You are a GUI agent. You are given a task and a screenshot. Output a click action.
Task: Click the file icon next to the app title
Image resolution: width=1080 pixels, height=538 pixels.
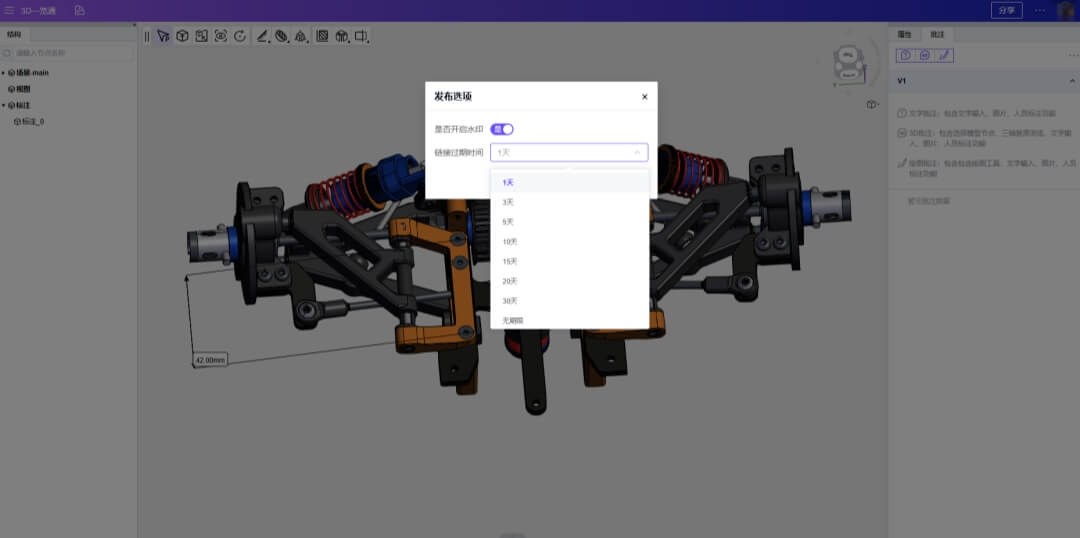coord(80,10)
